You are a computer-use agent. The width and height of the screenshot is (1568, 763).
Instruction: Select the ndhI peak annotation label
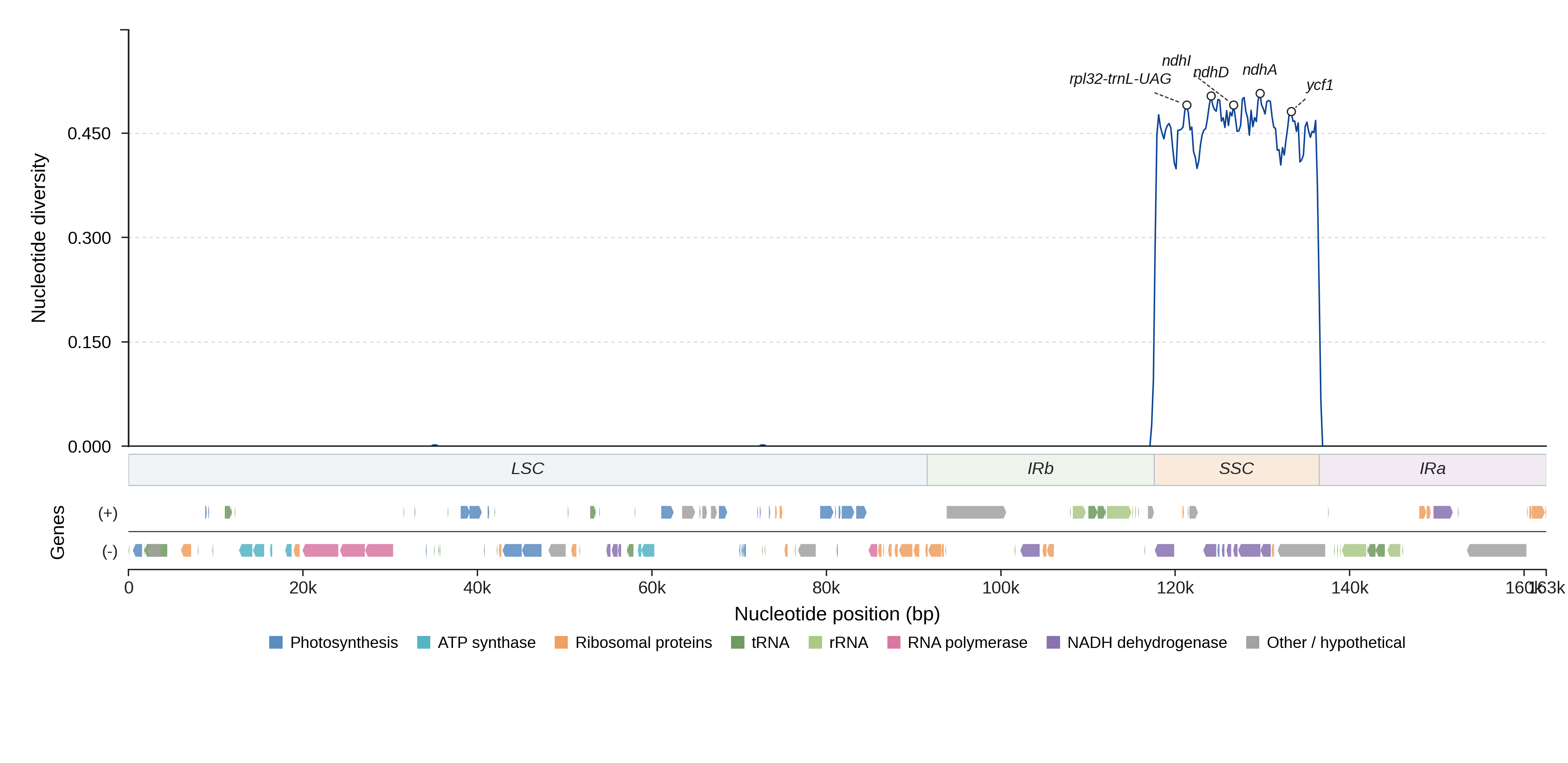pyautogui.click(x=1176, y=61)
